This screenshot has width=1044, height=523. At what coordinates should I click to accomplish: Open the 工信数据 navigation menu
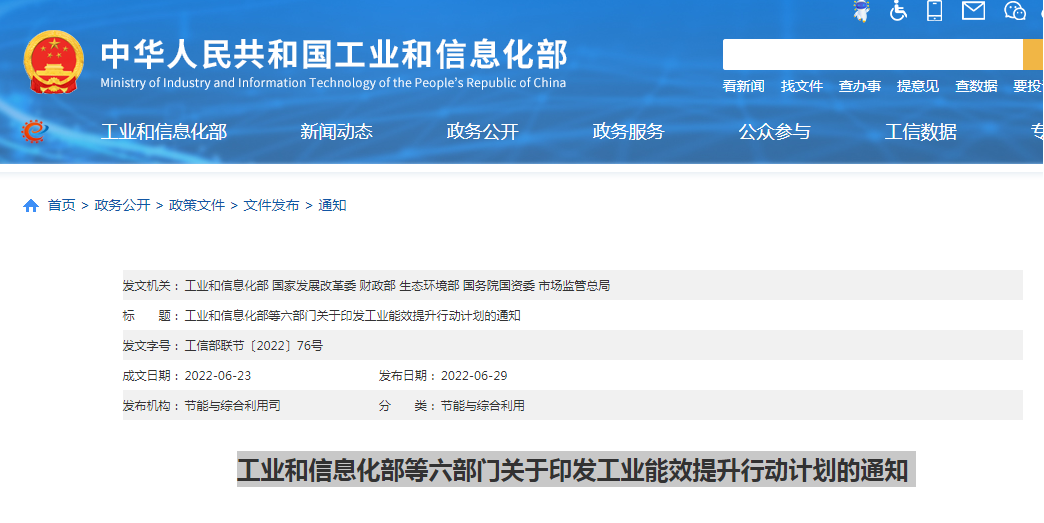(920, 132)
